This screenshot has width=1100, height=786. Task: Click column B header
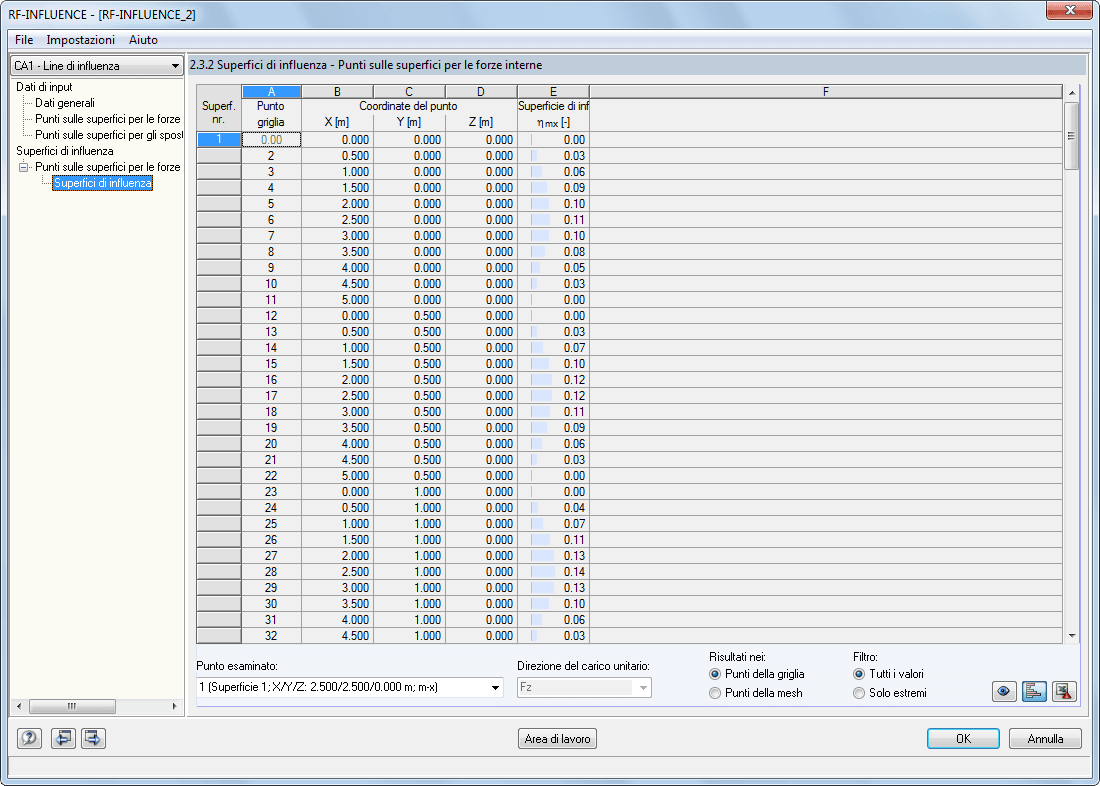tap(337, 92)
